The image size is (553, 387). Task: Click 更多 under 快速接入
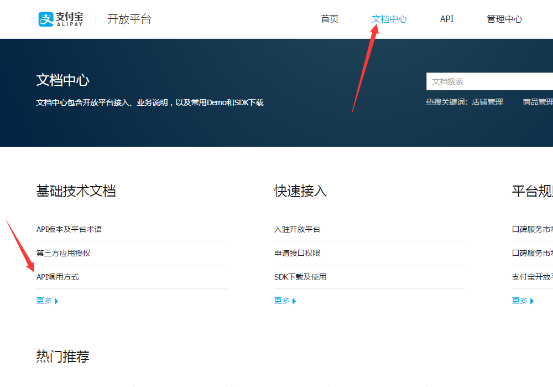pyautogui.click(x=285, y=301)
